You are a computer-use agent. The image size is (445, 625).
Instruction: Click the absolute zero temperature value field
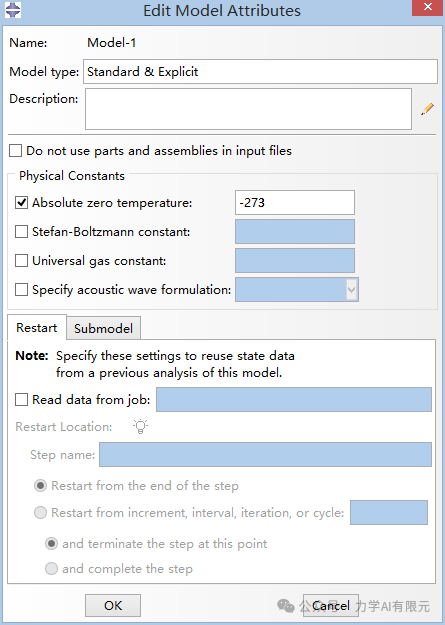click(x=295, y=202)
